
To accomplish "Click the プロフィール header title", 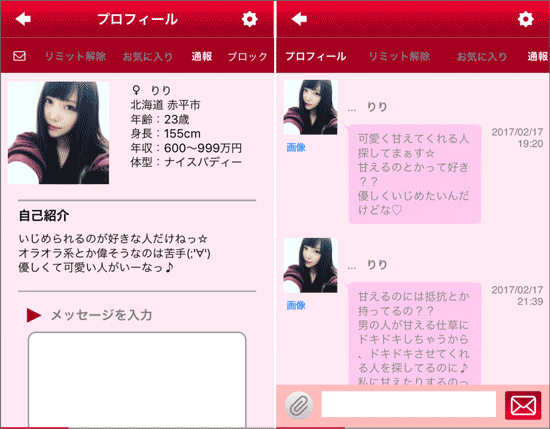I will pos(137,19).
